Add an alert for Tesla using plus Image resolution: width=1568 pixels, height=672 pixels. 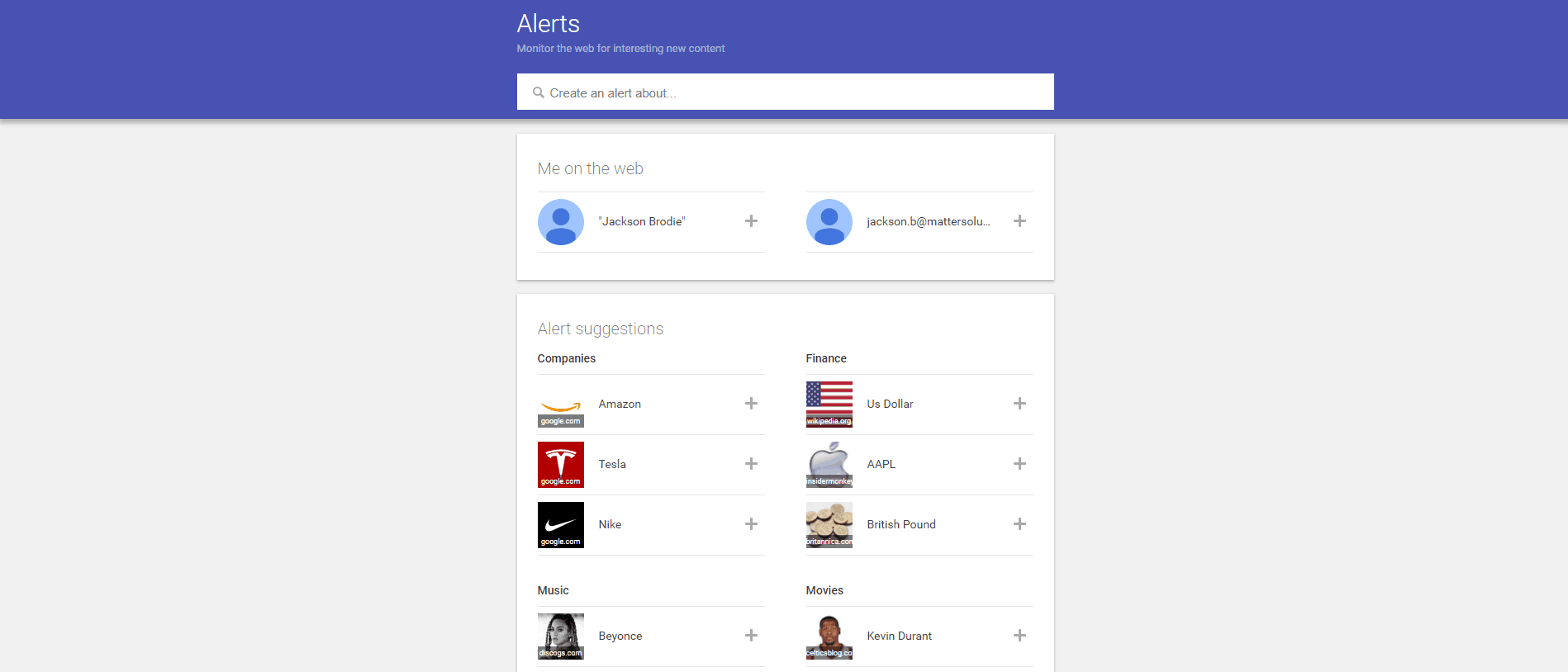[751, 464]
